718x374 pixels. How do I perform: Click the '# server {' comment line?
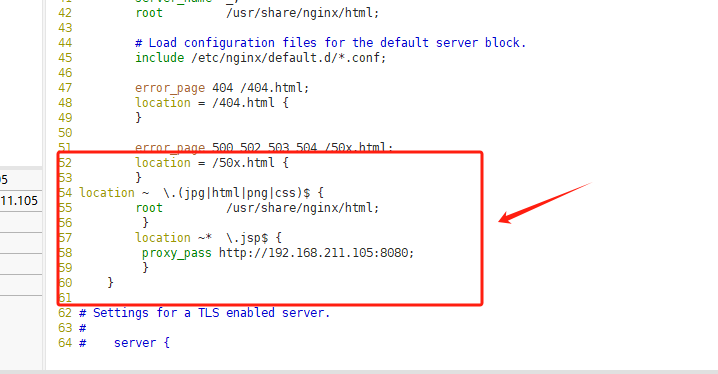coord(125,343)
